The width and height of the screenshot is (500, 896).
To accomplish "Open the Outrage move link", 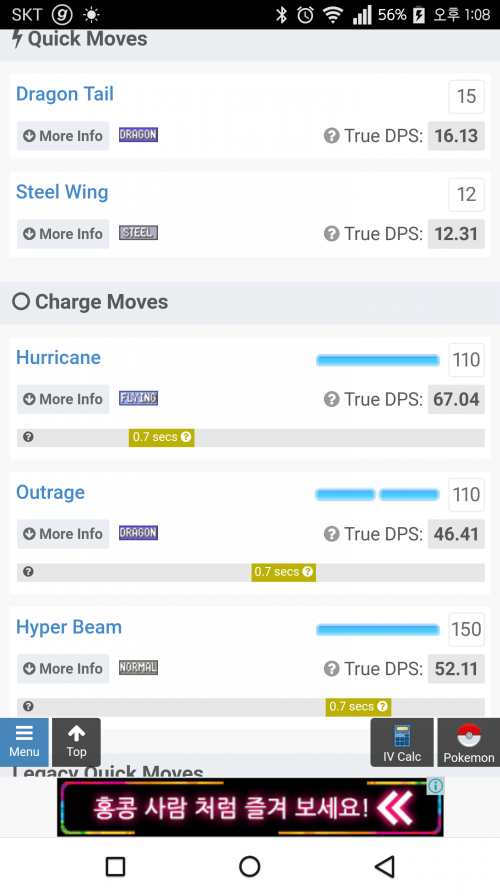I will 50,493.
